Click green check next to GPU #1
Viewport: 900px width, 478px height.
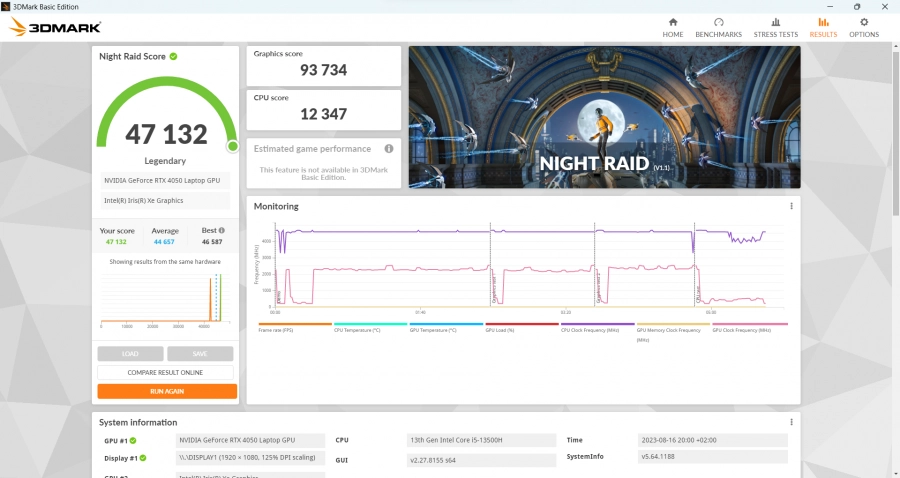coord(133,441)
